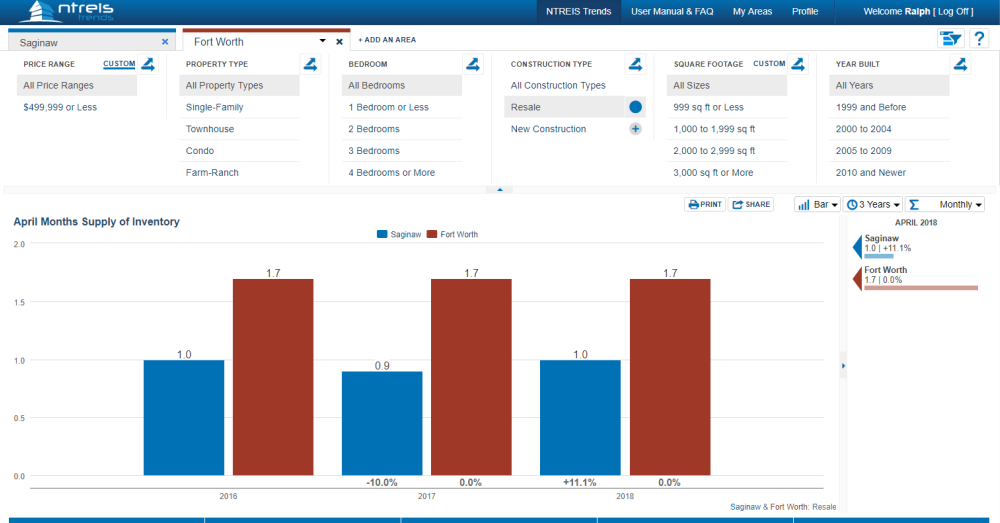The width and height of the screenshot is (1000, 523).
Task: Click the ntreis trends logo
Action: coord(66,11)
